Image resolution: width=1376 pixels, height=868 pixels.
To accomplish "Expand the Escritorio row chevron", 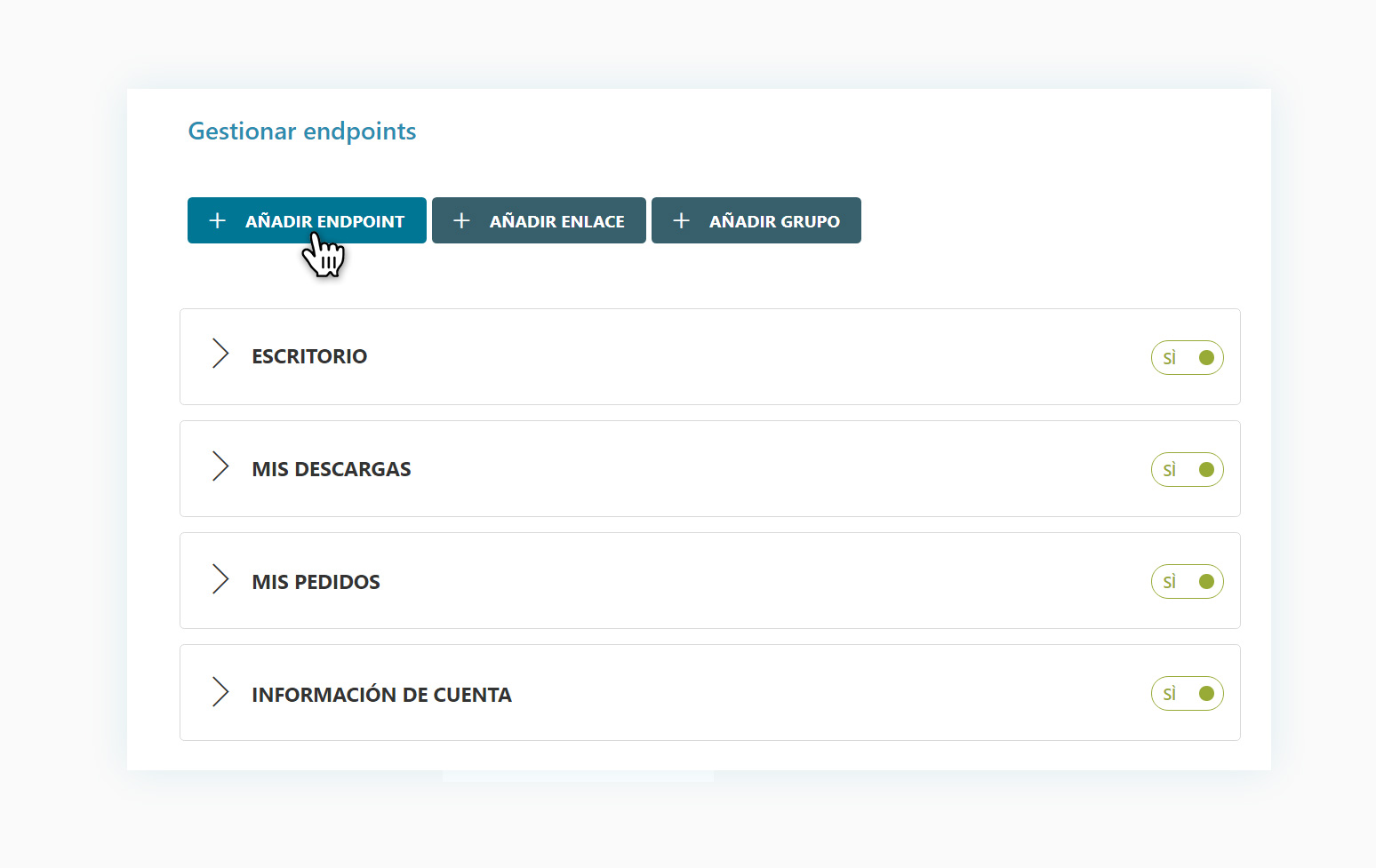I will [x=220, y=354].
